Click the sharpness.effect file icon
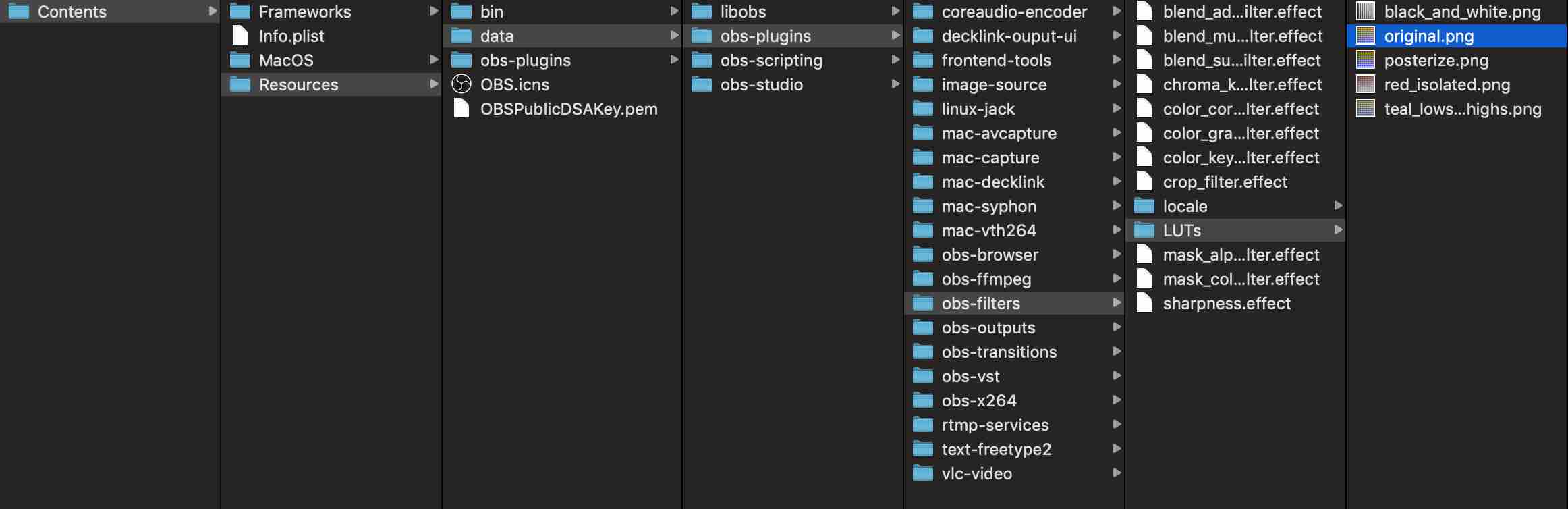Screen dimensions: 1568x509 coord(1144,303)
